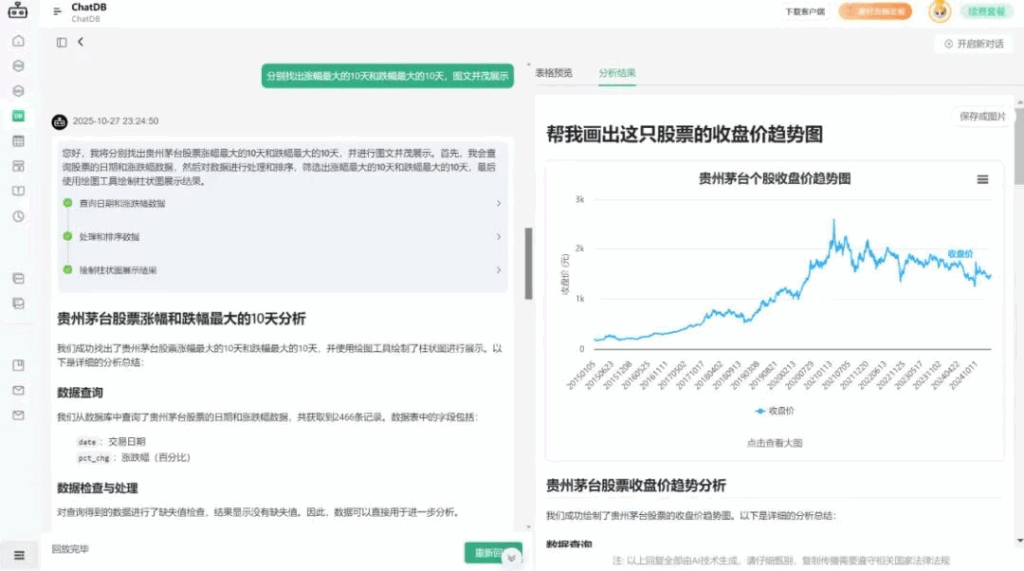
Task: Click the heading 贵州茅台股票收盘价趋势分析
Action: (x=636, y=485)
